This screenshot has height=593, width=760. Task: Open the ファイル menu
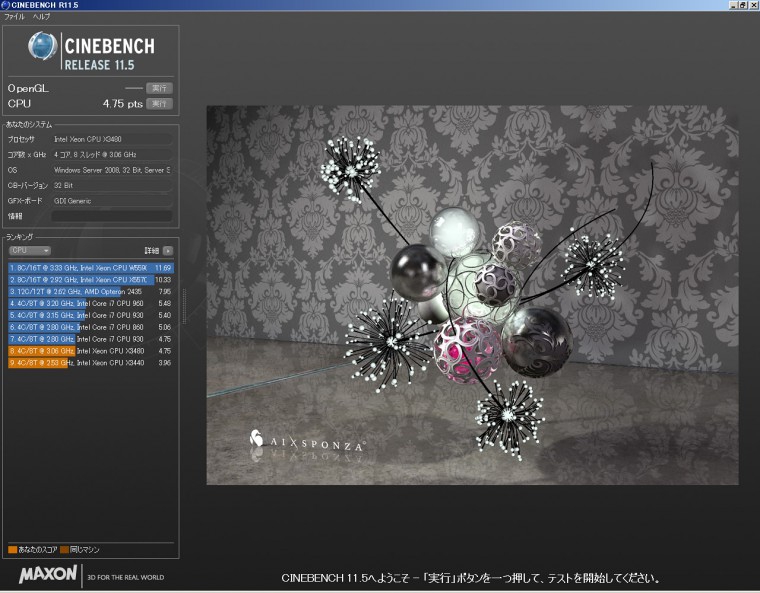pyautogui.click(x=14, y=16)
